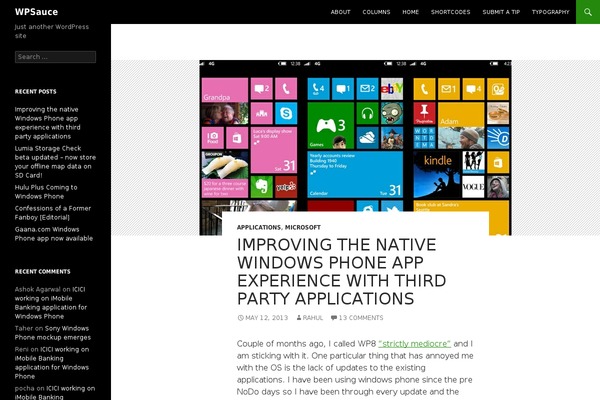Open the Typography menu item
This screenshot has height=400, width=600.
(550, 12)
